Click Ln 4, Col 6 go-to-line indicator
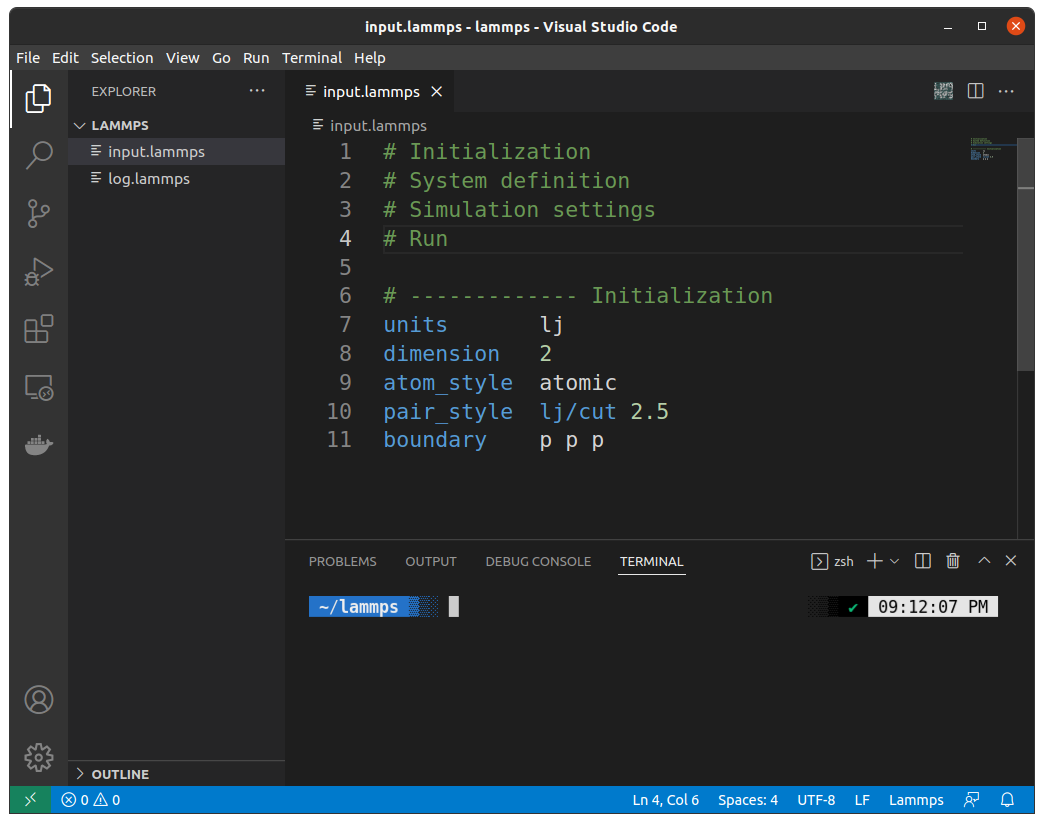The image size is (1044, 823). coord(665,800)
